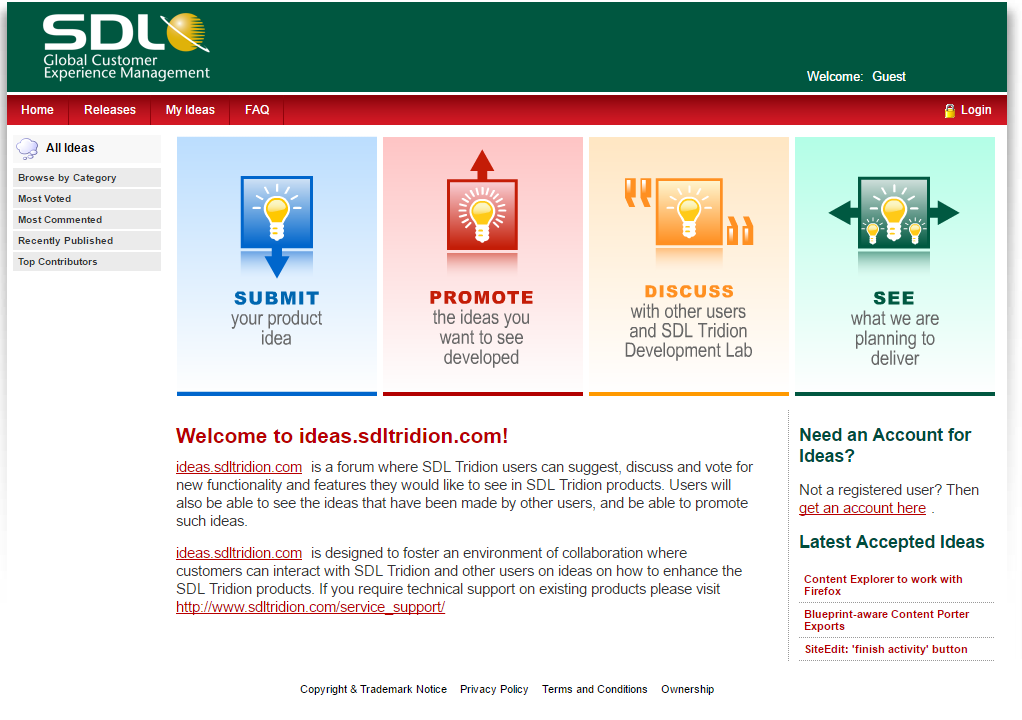
Task: Open the Releases menu item
Action: [110, 110]
